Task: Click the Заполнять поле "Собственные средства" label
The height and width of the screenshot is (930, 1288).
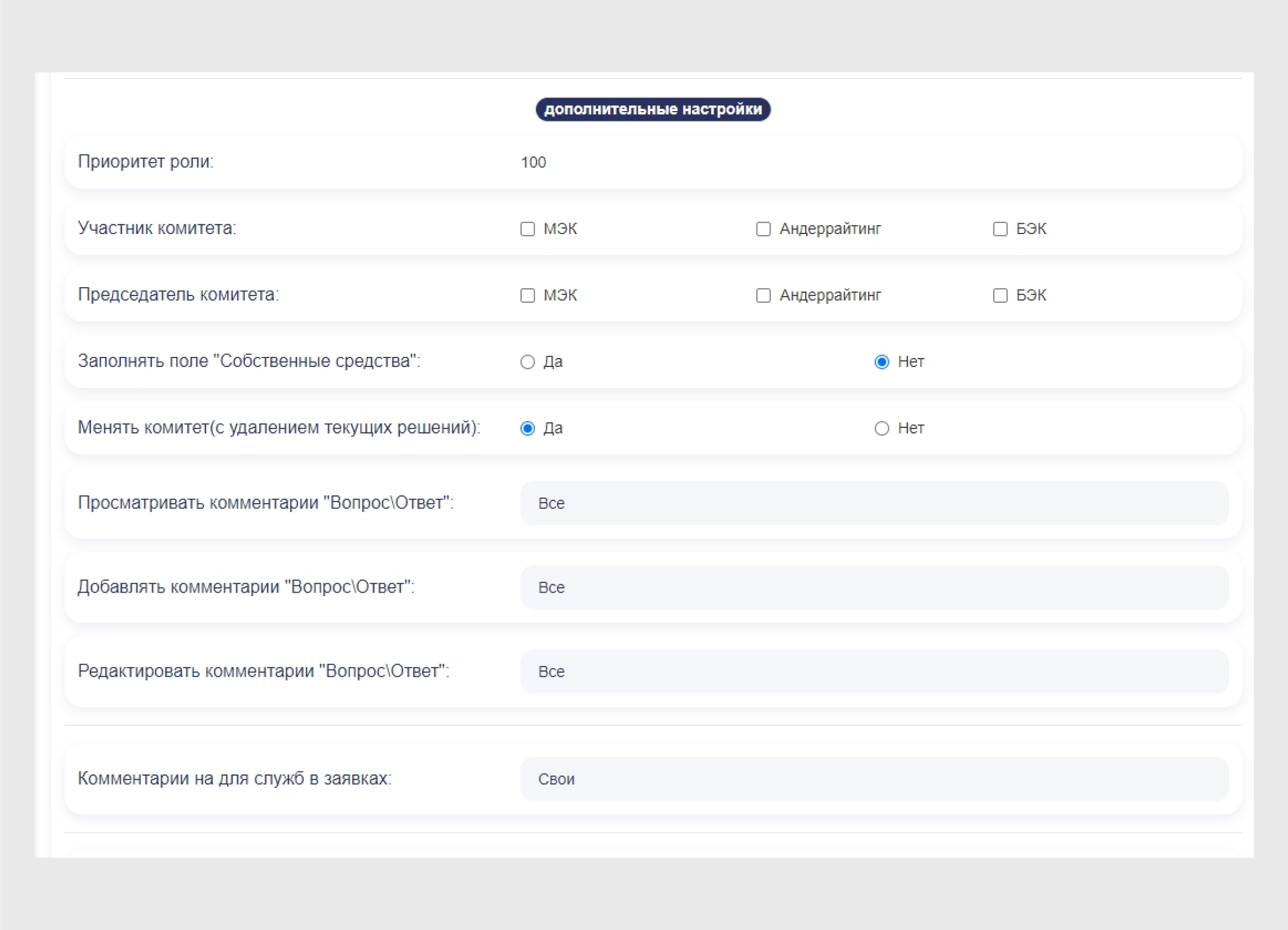Action: pyautogui.click(x=249, y=361)
